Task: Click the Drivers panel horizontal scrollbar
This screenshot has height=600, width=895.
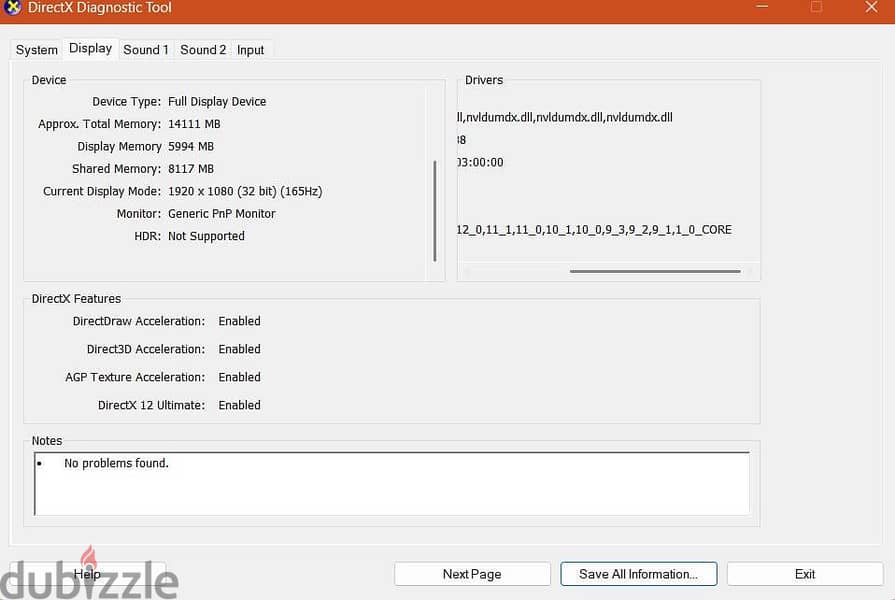Action: pos(655,271)
